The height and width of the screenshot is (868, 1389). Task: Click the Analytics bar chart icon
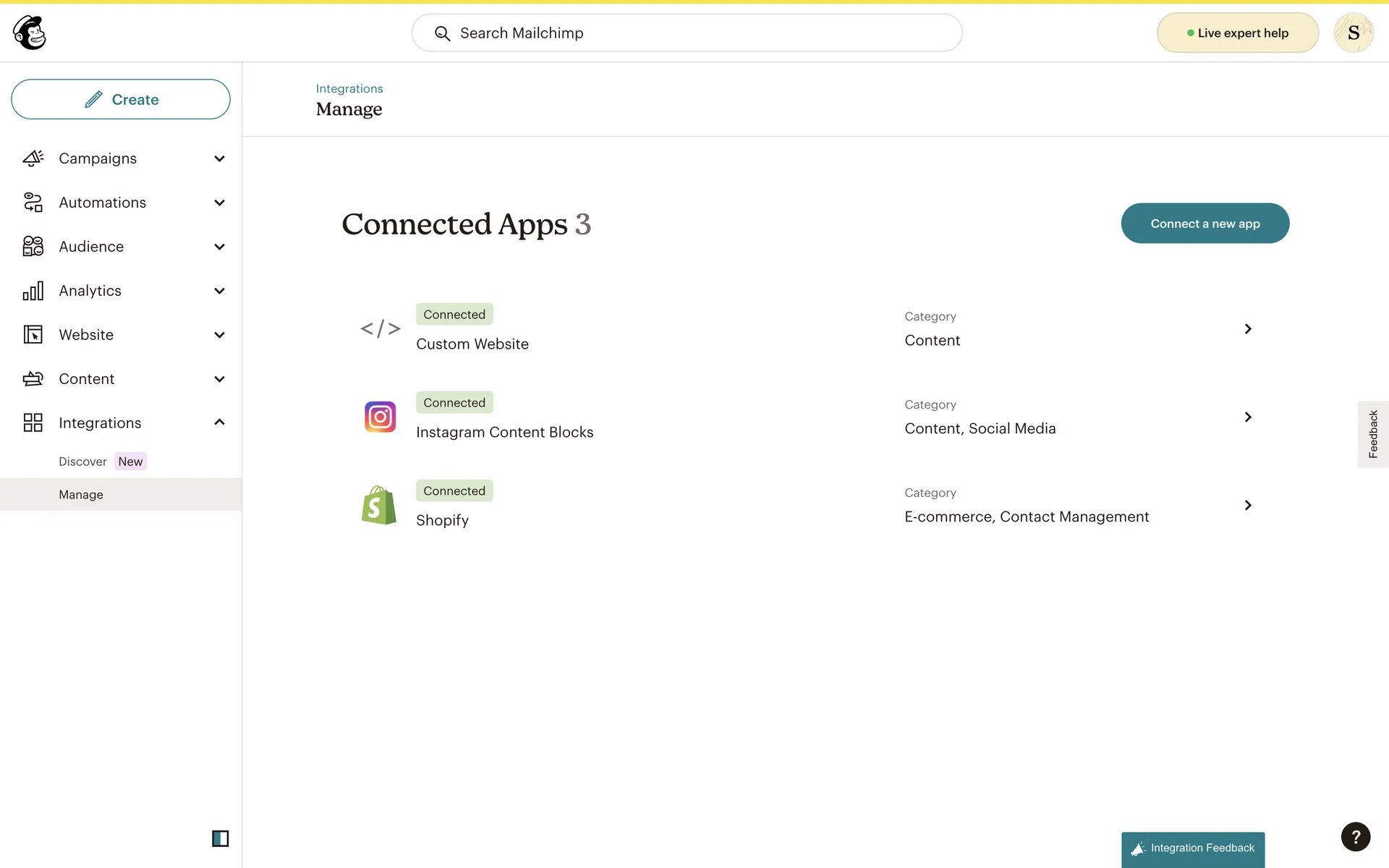pos(33,291)
